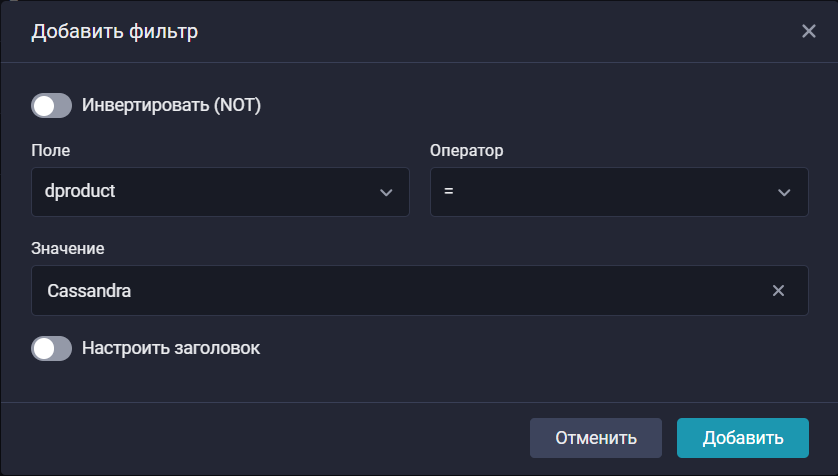Select the dproduct text in field selector
The height and width of the screenshot is (476, 838).
point(81,191)
